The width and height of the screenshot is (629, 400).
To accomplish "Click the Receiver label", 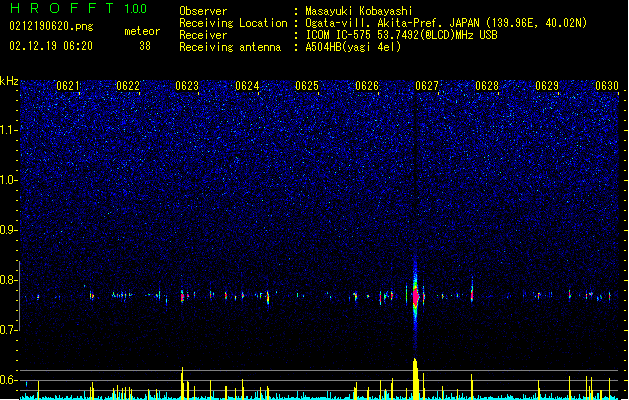I will tap(203, 35).
